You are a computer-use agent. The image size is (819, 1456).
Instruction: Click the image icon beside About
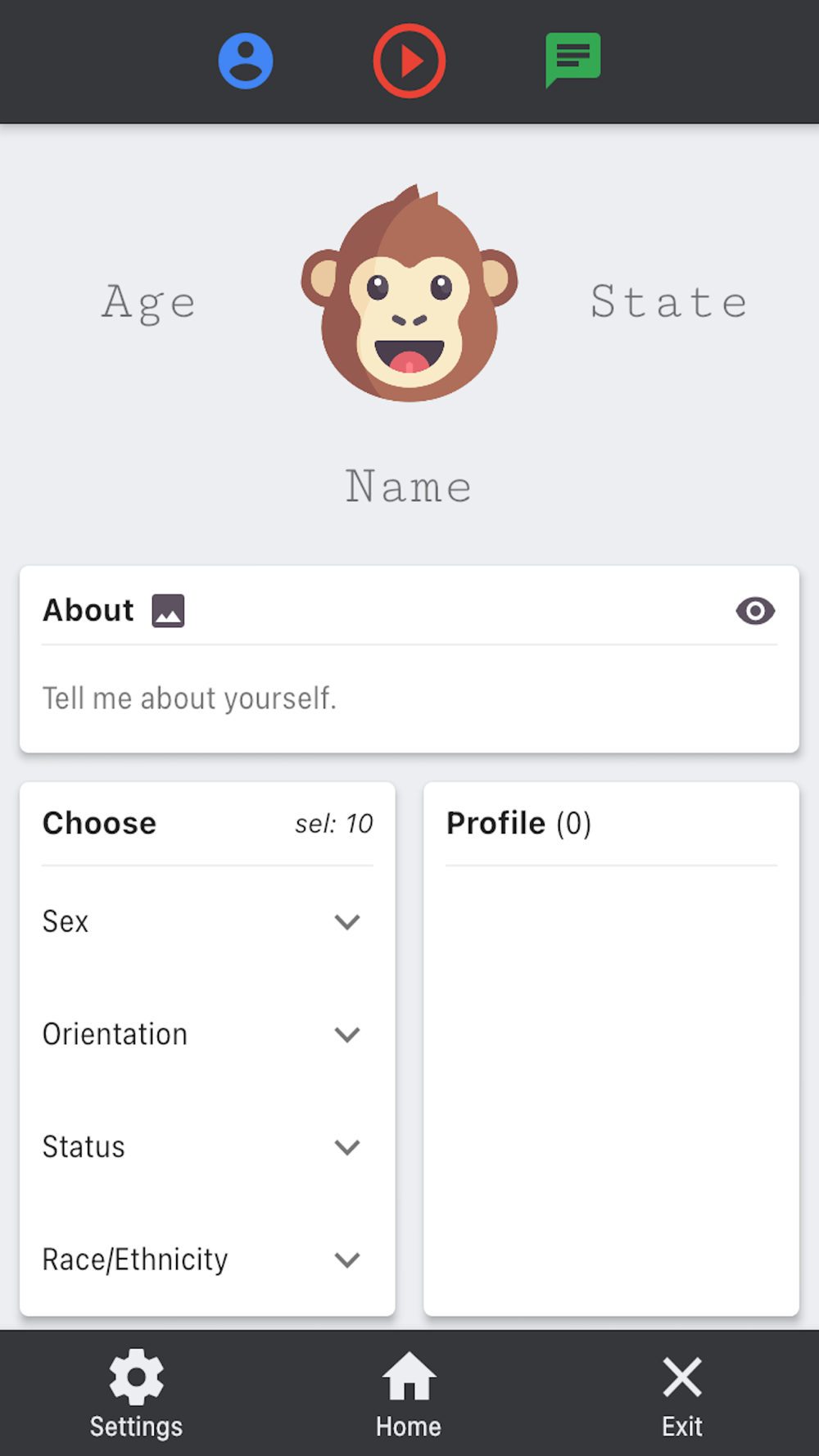(x=168, y=611)
